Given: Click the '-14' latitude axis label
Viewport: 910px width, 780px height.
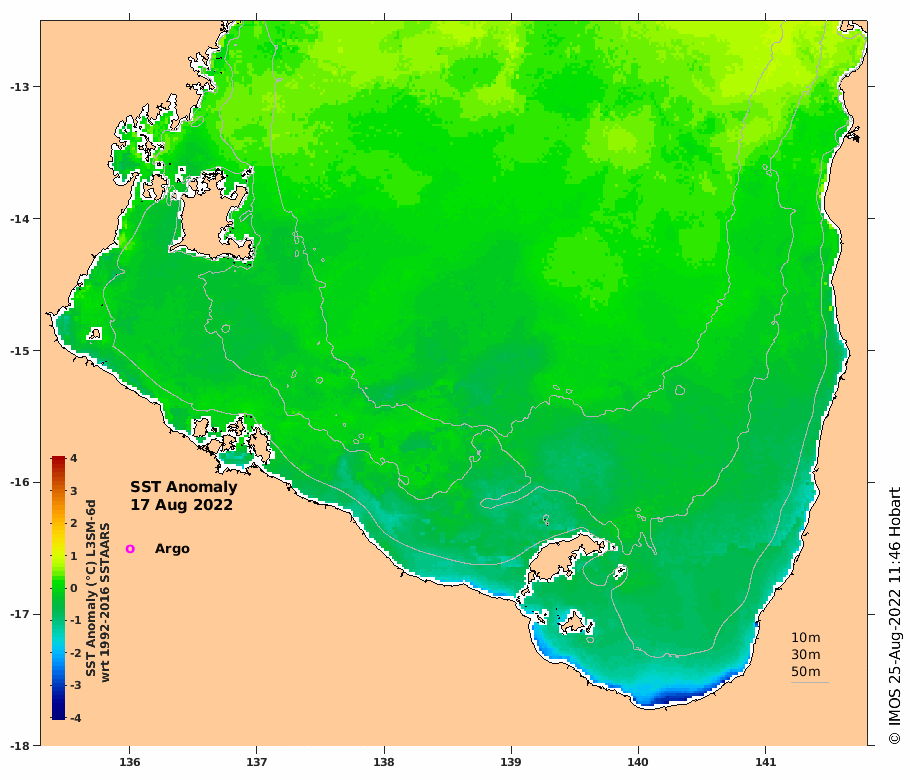Looking at the screenshot, I should pyautogui.click(x=20, y=219).
